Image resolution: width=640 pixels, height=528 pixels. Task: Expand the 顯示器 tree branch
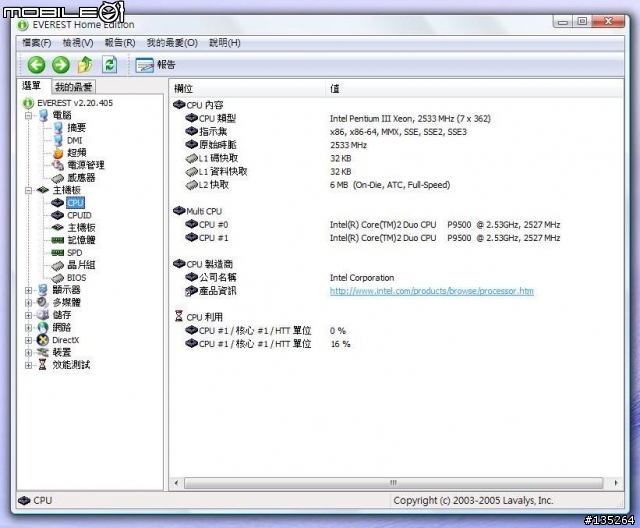pos(29,290)
